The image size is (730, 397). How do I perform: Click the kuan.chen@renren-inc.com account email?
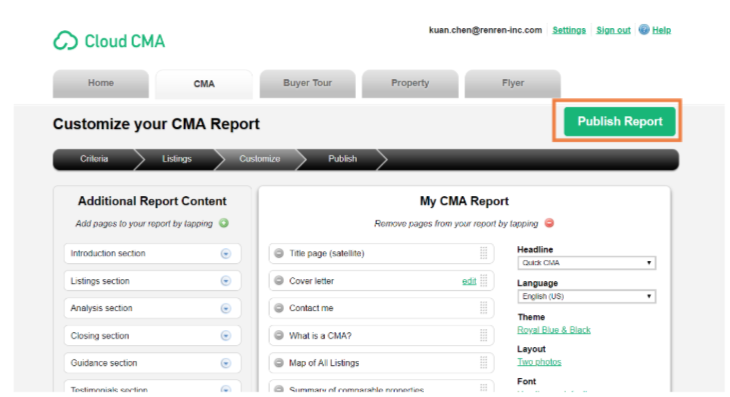485,30
